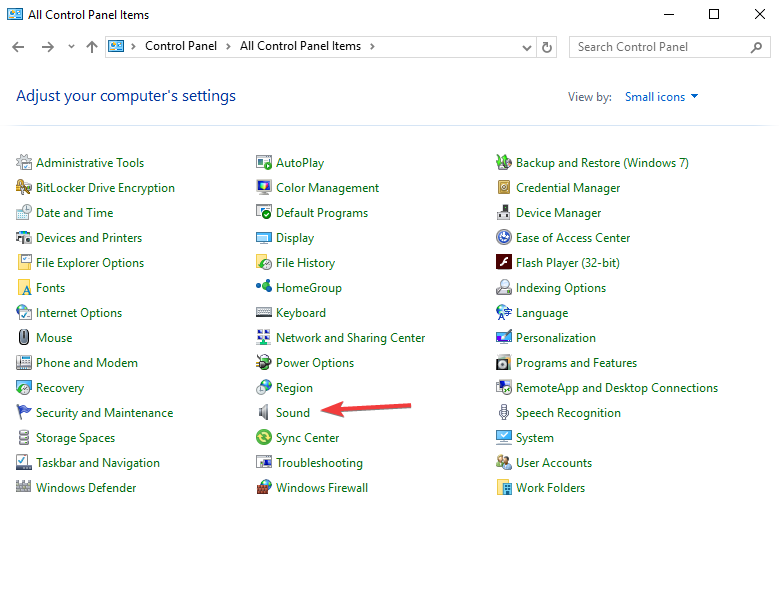The image size is (779, 590).
Task: Expand the address bar history dropdown
Action: [527, 47]
